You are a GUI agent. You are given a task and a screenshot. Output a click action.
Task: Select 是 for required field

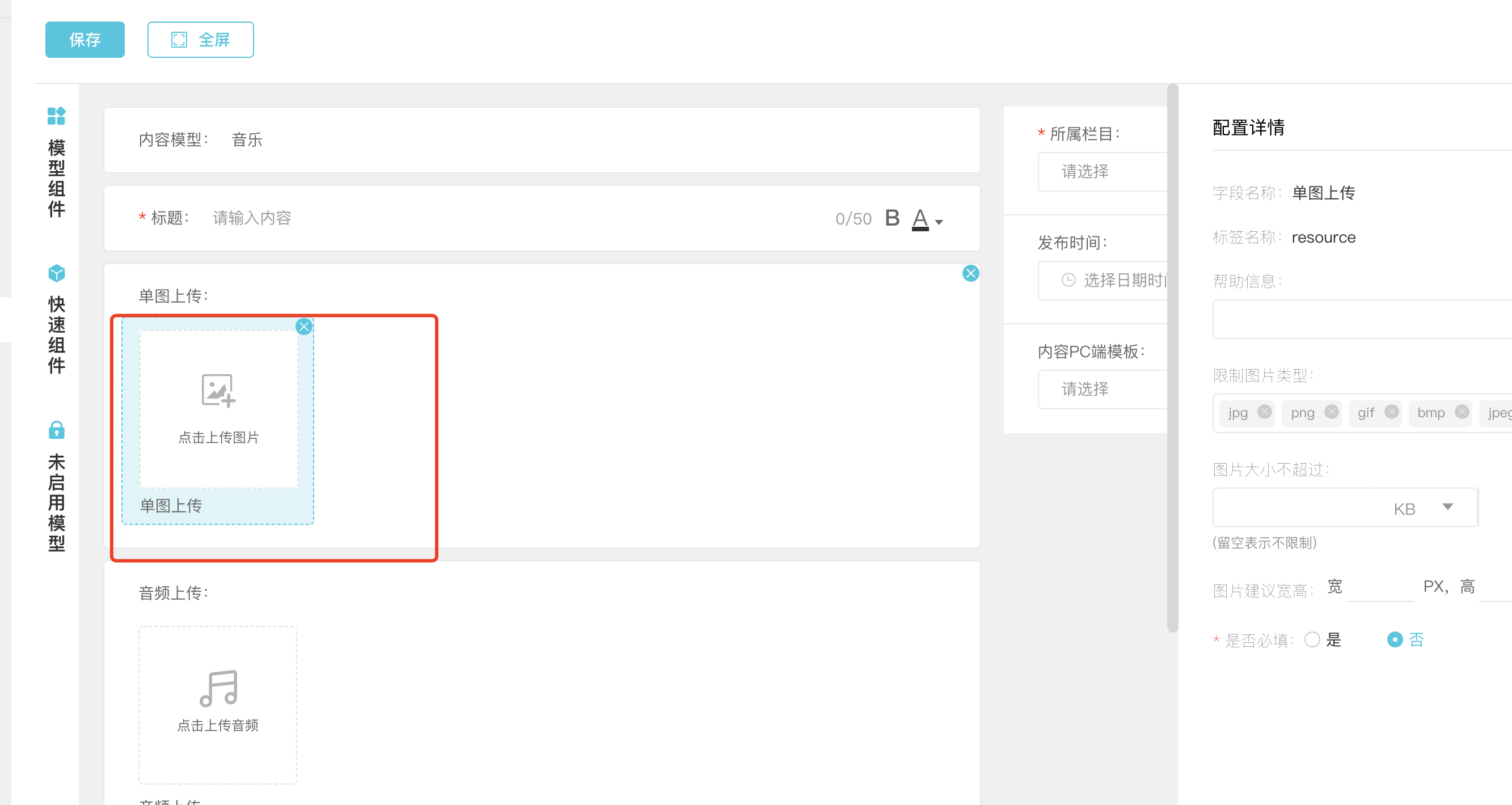click(1312, 639)
